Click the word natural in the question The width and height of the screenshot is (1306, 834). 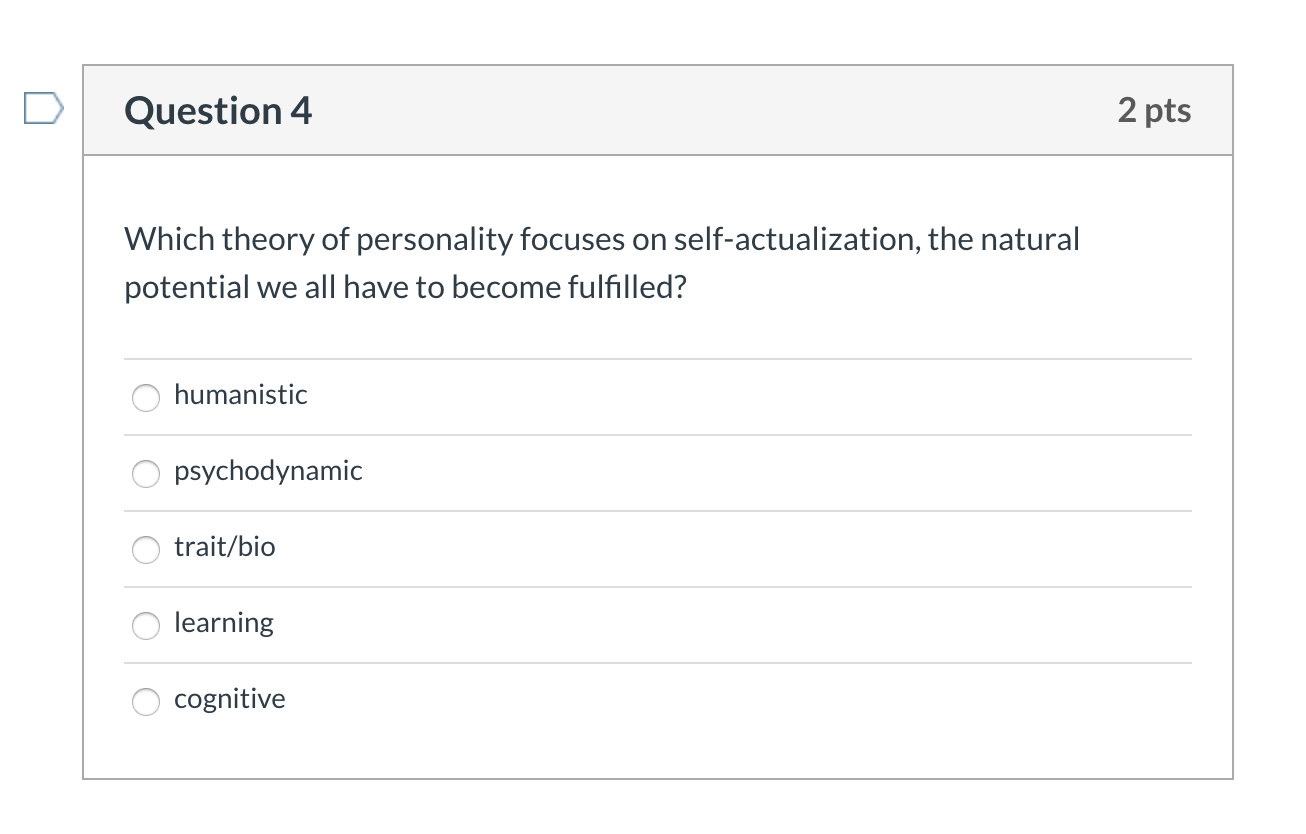point(1030,240)
